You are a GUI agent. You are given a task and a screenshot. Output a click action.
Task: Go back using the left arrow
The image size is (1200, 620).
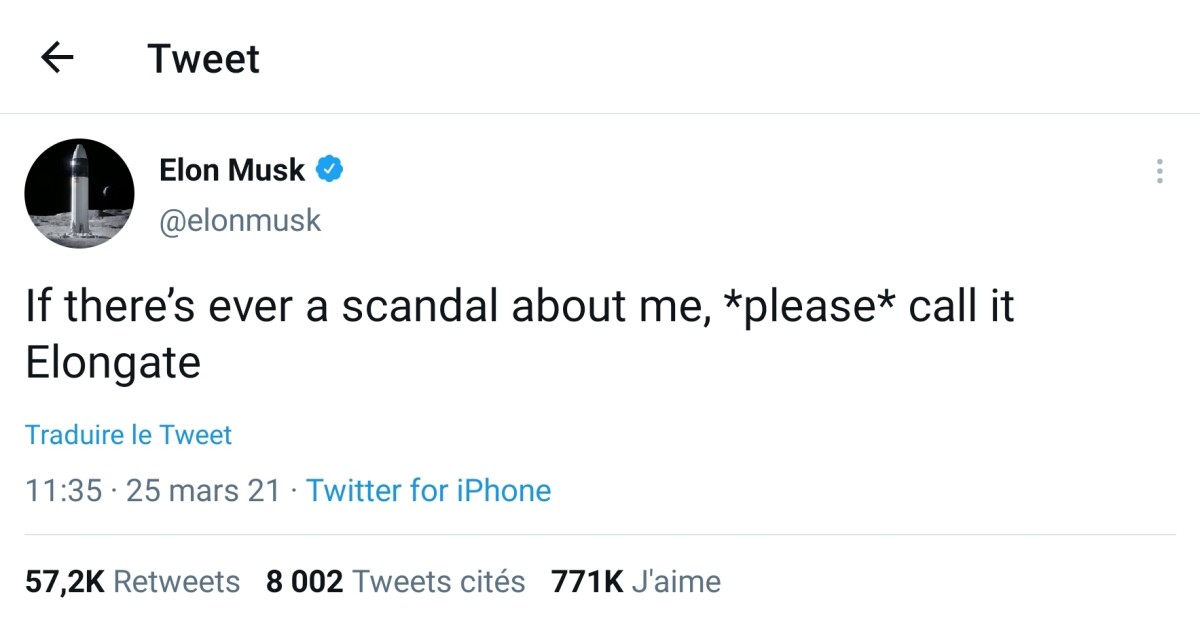coord(57,59)
